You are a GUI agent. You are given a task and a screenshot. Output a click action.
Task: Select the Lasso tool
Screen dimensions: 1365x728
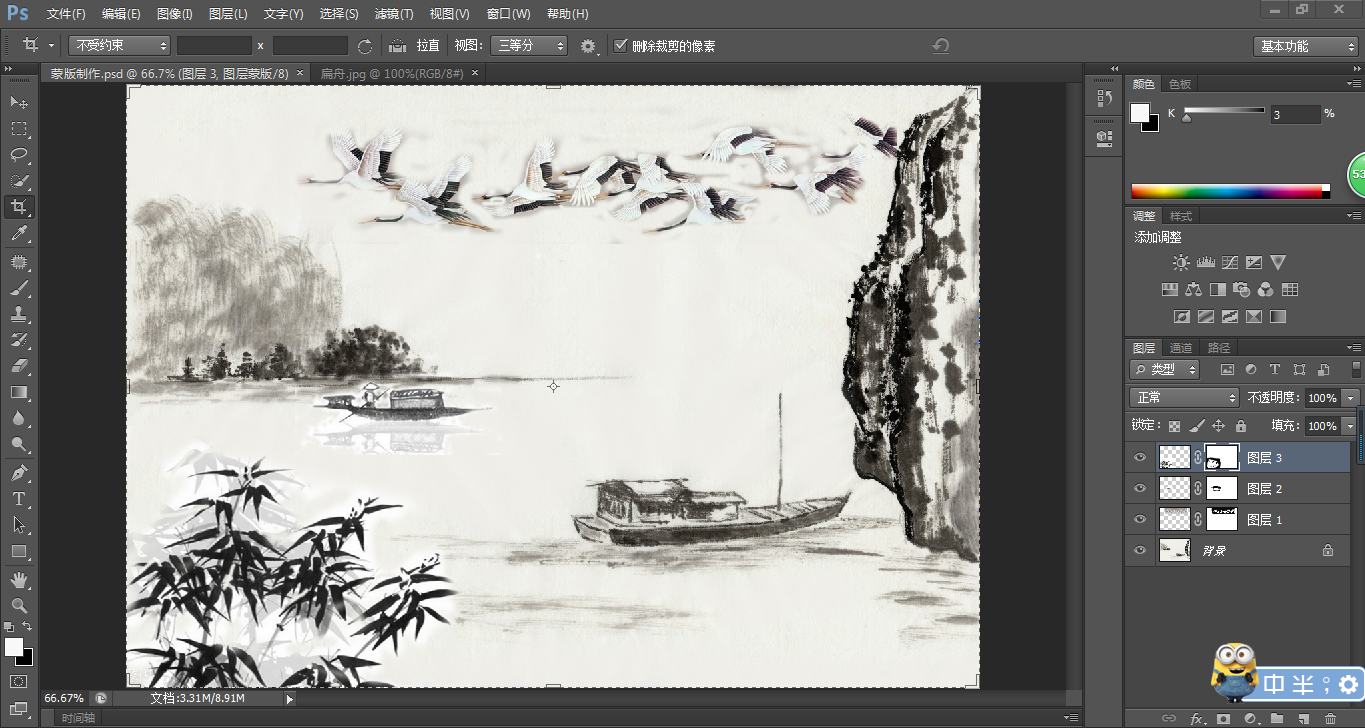coord(19,155)
